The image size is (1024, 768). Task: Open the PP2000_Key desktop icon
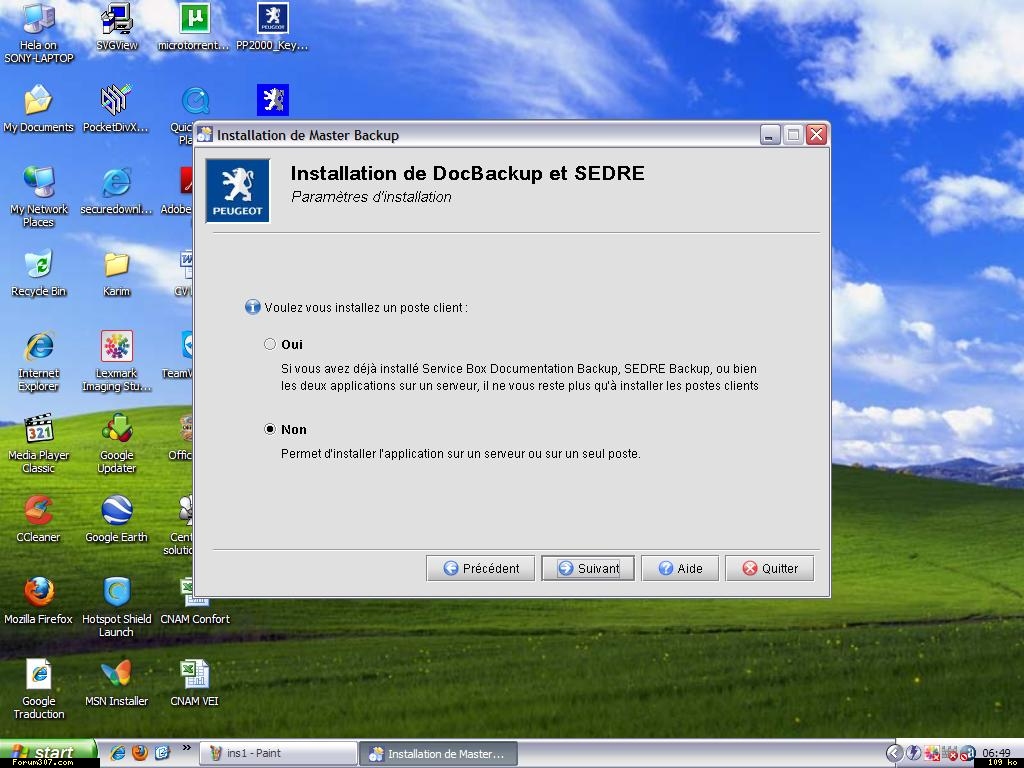pyautogui.click(x=272, y=27)
